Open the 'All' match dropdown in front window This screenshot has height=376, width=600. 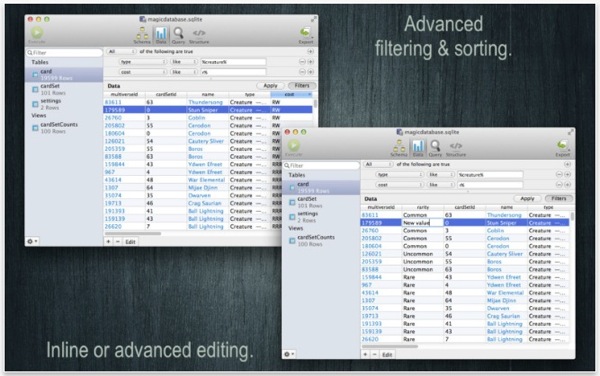pos(378,164)
